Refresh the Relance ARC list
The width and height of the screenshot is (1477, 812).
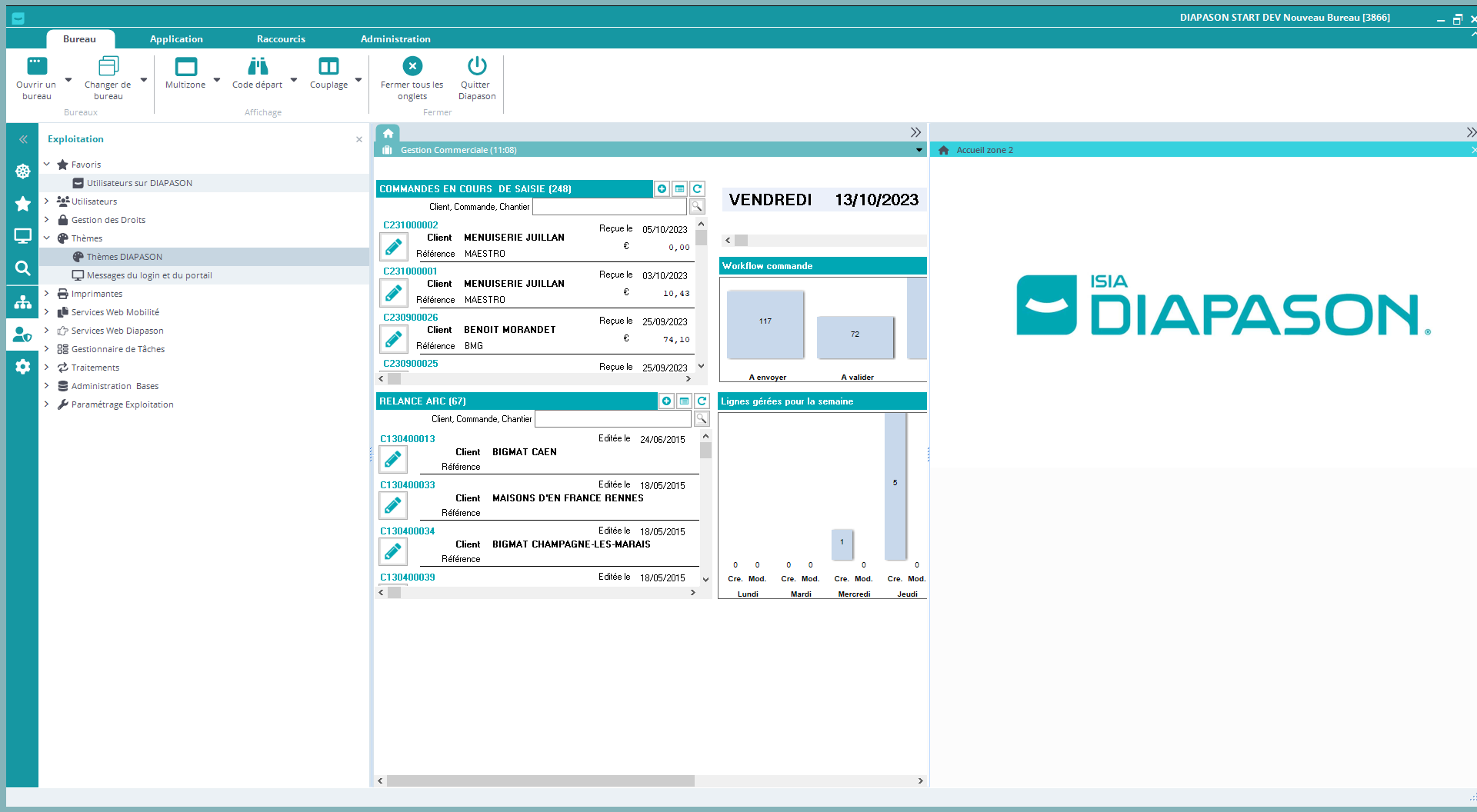[702, 401]
